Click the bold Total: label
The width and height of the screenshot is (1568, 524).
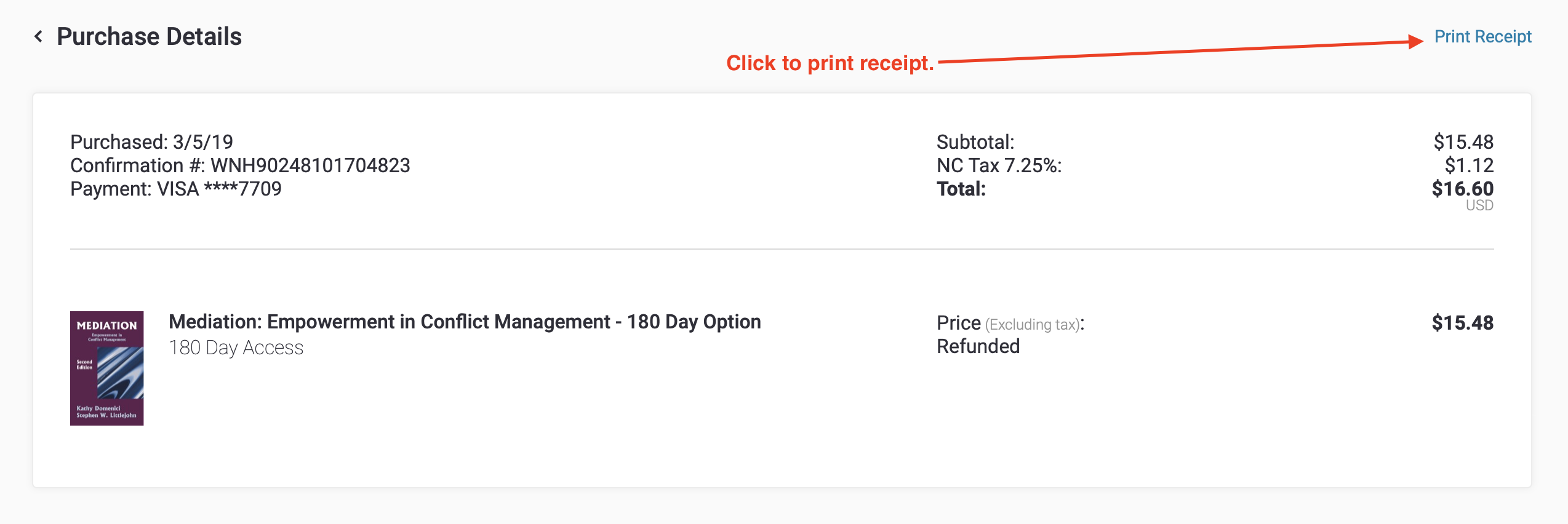tap(961, 189)
